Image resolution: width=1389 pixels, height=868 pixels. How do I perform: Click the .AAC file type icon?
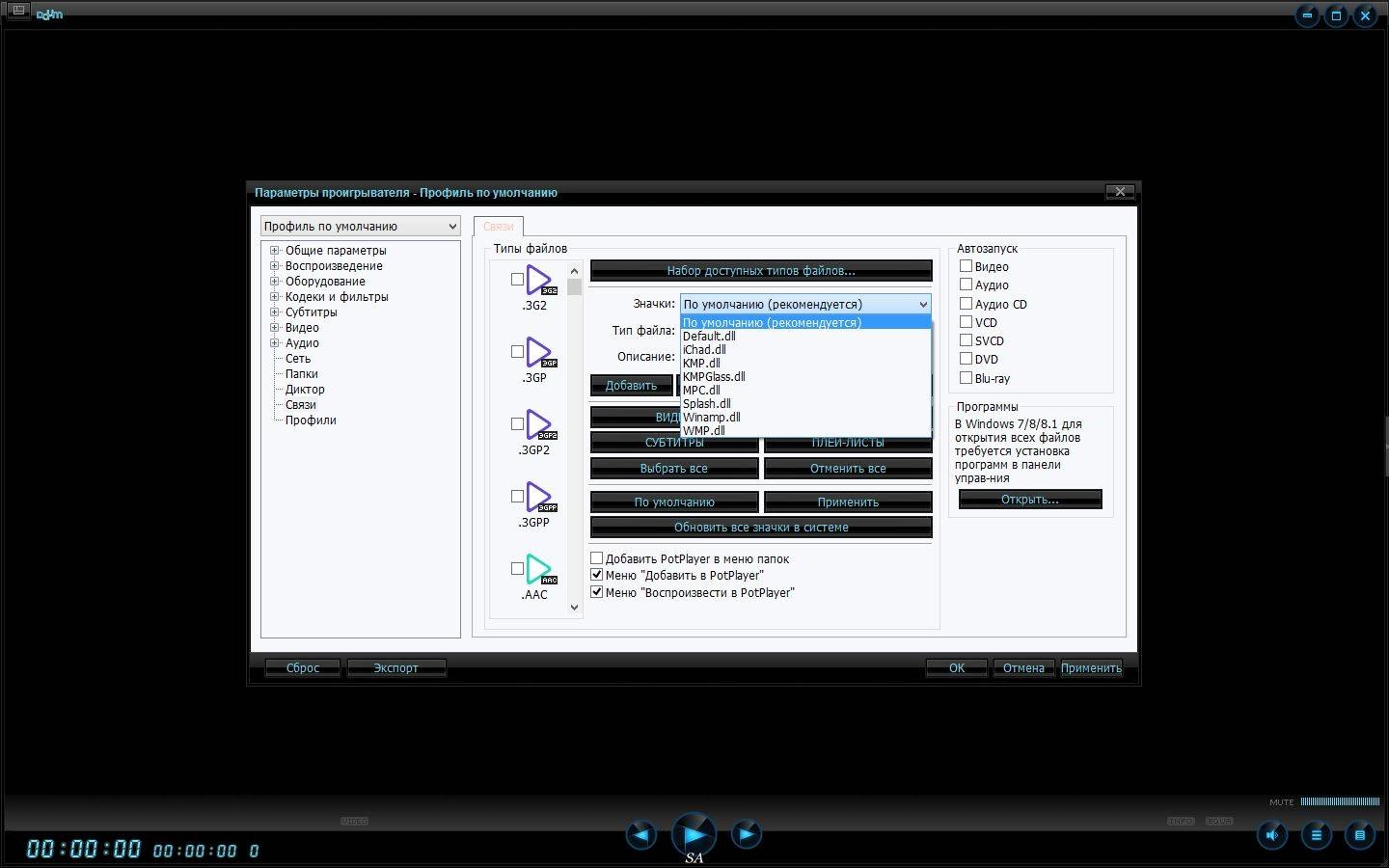540,569
